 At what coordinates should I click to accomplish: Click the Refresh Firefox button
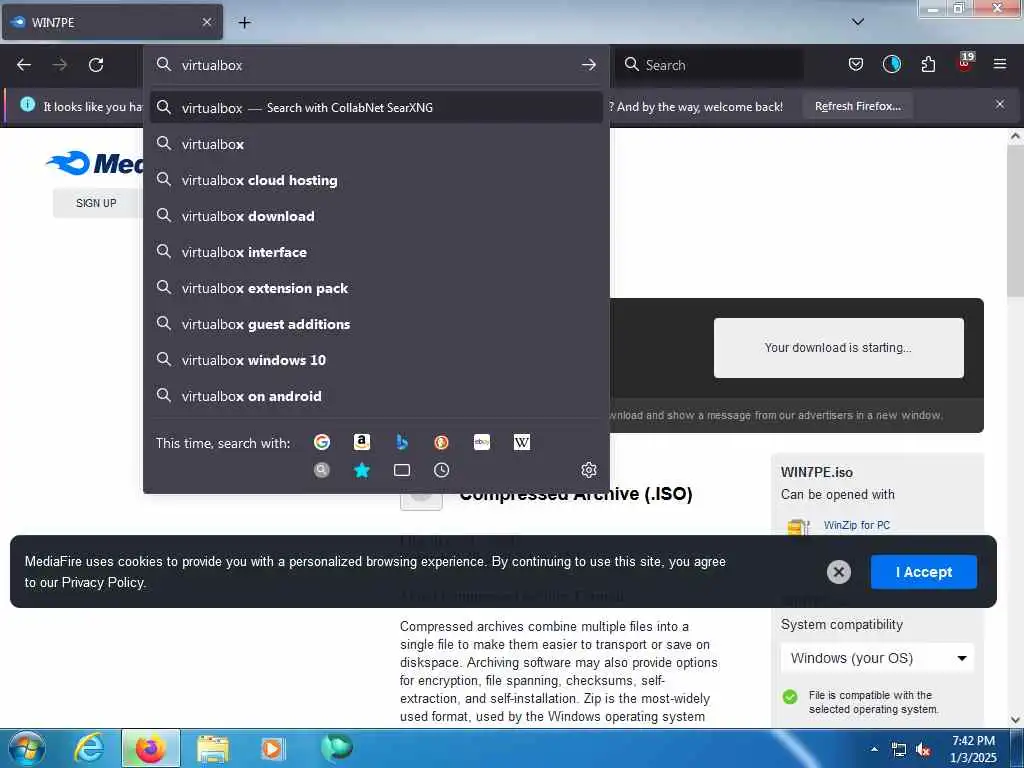858,106
